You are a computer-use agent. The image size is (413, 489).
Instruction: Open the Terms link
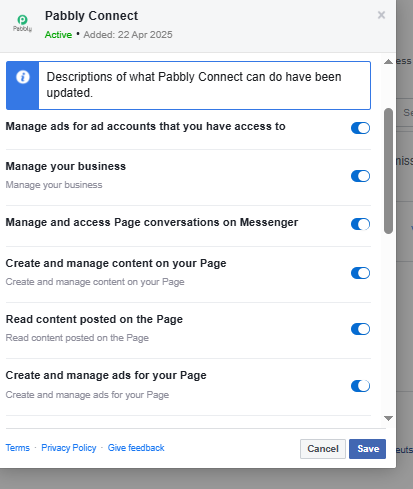point(18,448)
